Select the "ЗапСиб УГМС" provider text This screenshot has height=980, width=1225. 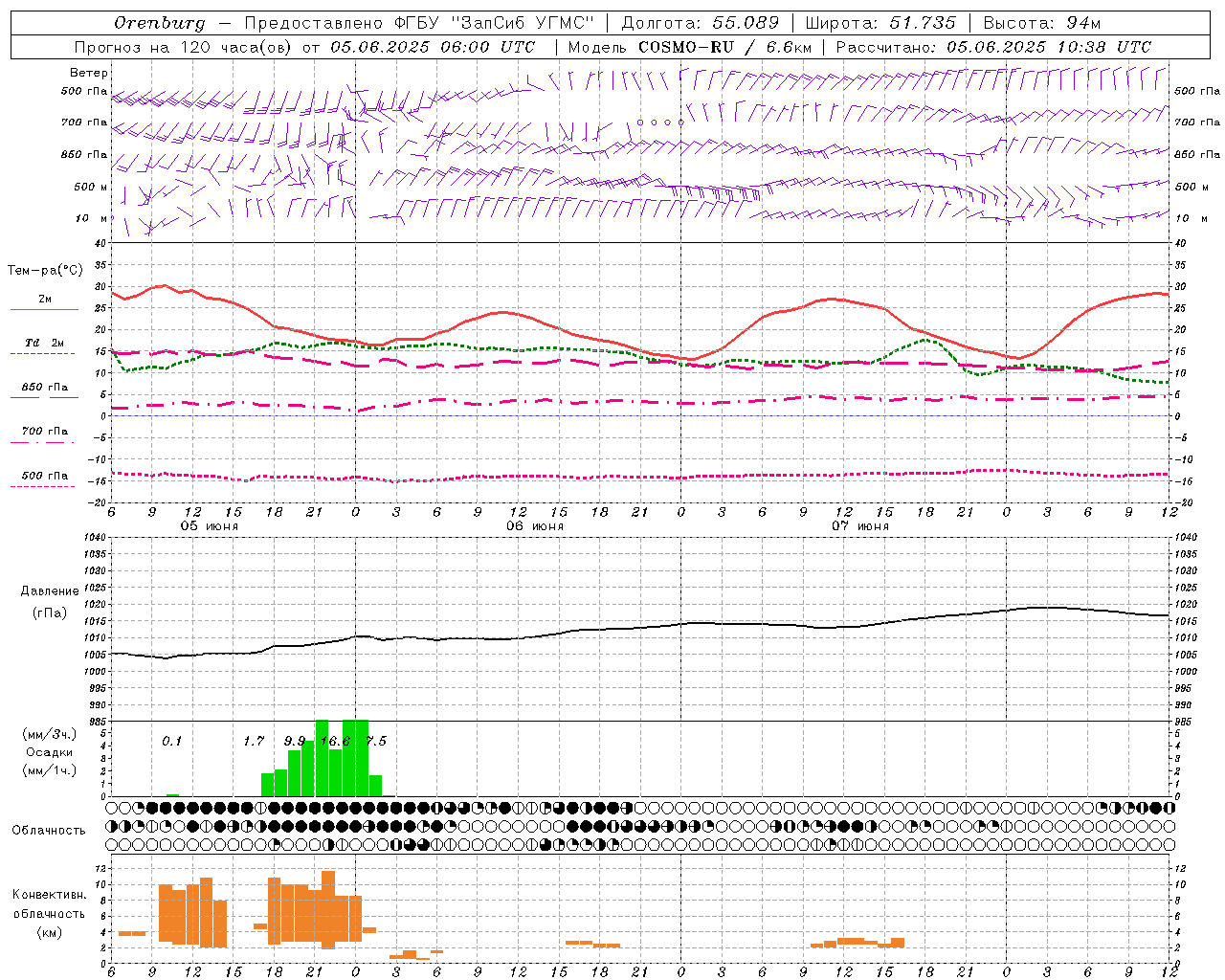pyautogui.click(x=523, y=23)
